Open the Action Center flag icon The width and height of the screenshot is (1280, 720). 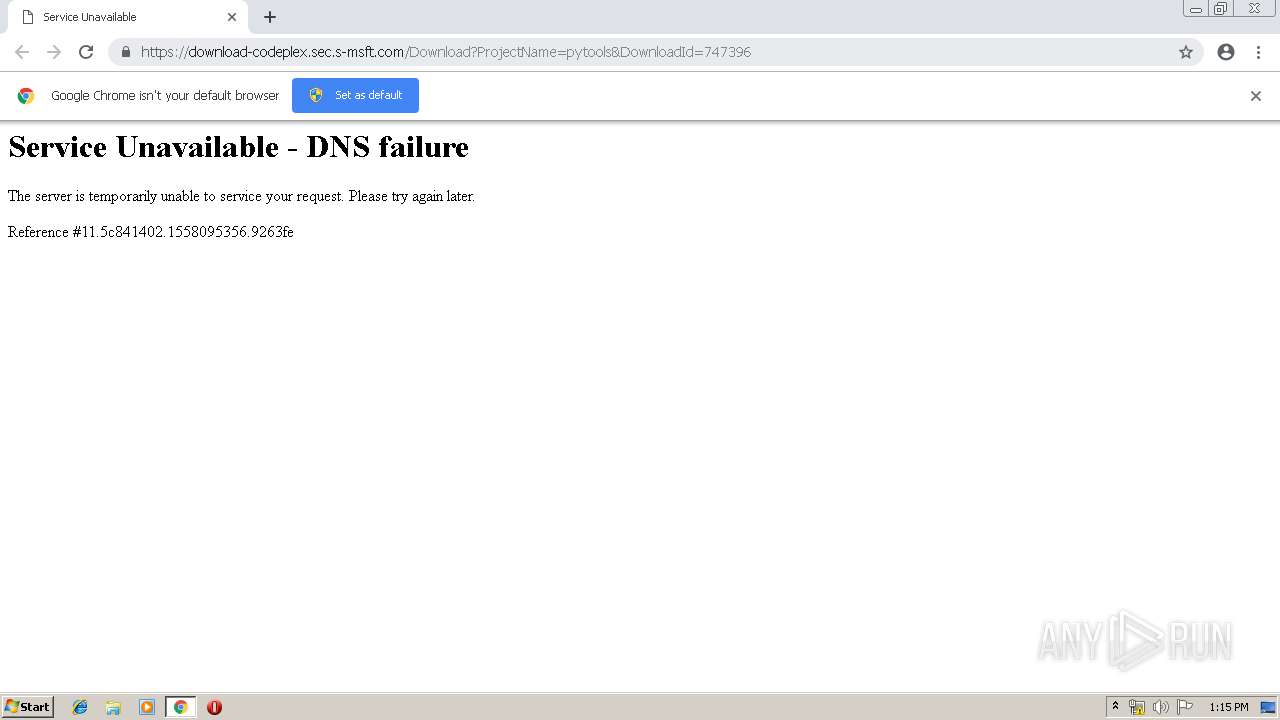pyautogui.click(x=1185, y=707)
